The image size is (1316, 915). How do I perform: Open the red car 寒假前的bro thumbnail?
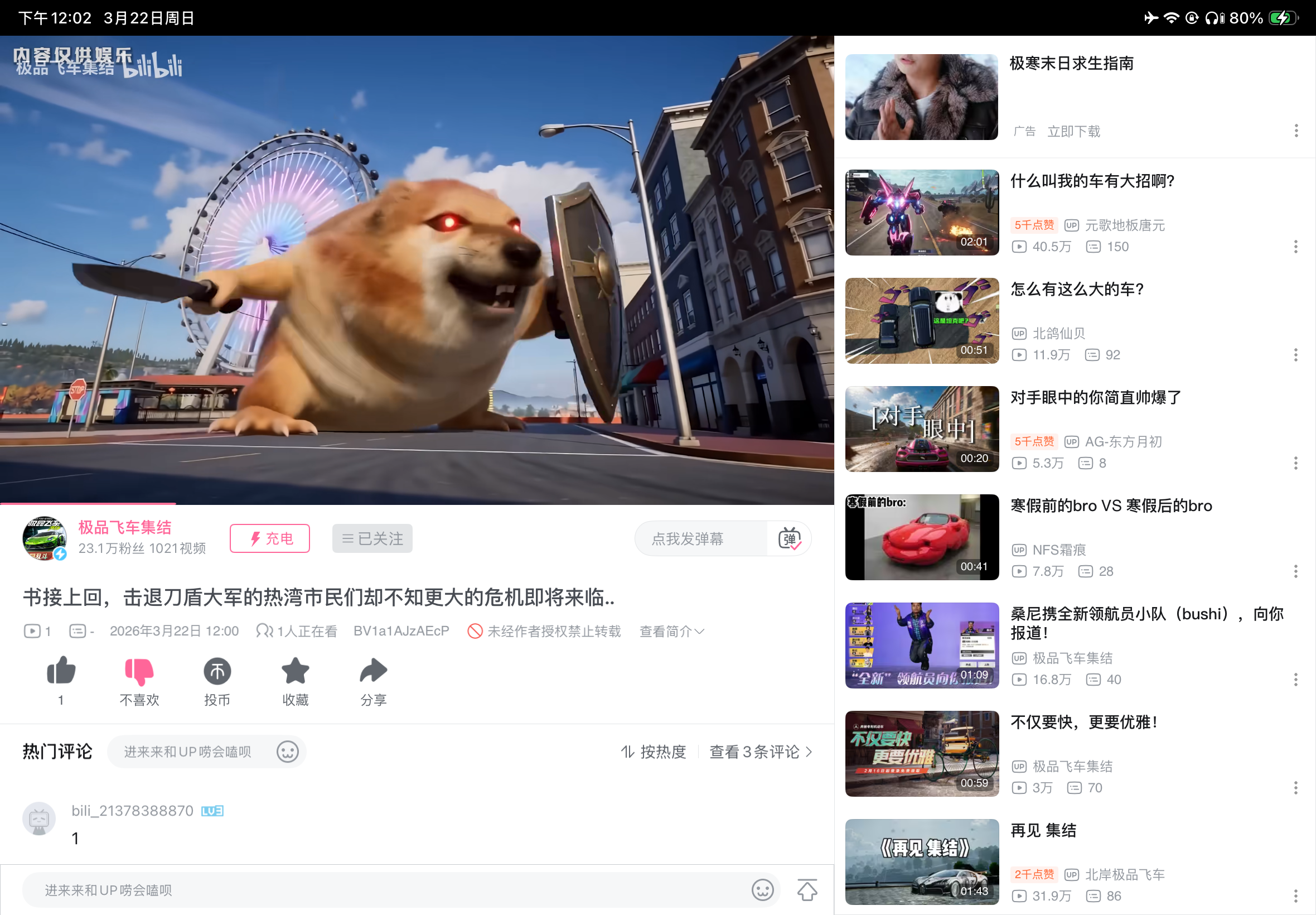tap(922, 537)
